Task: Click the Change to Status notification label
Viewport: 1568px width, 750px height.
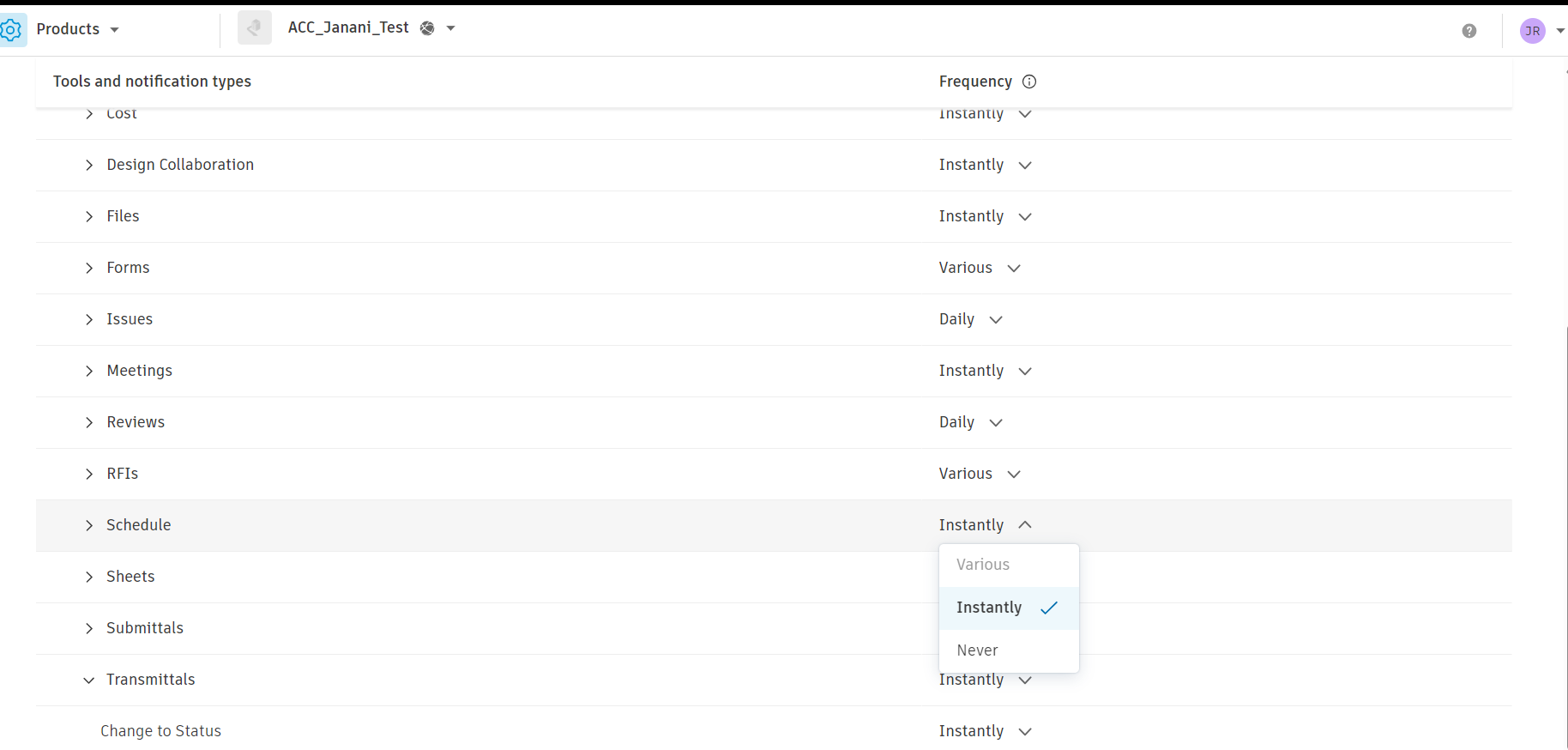Action: 160,731
